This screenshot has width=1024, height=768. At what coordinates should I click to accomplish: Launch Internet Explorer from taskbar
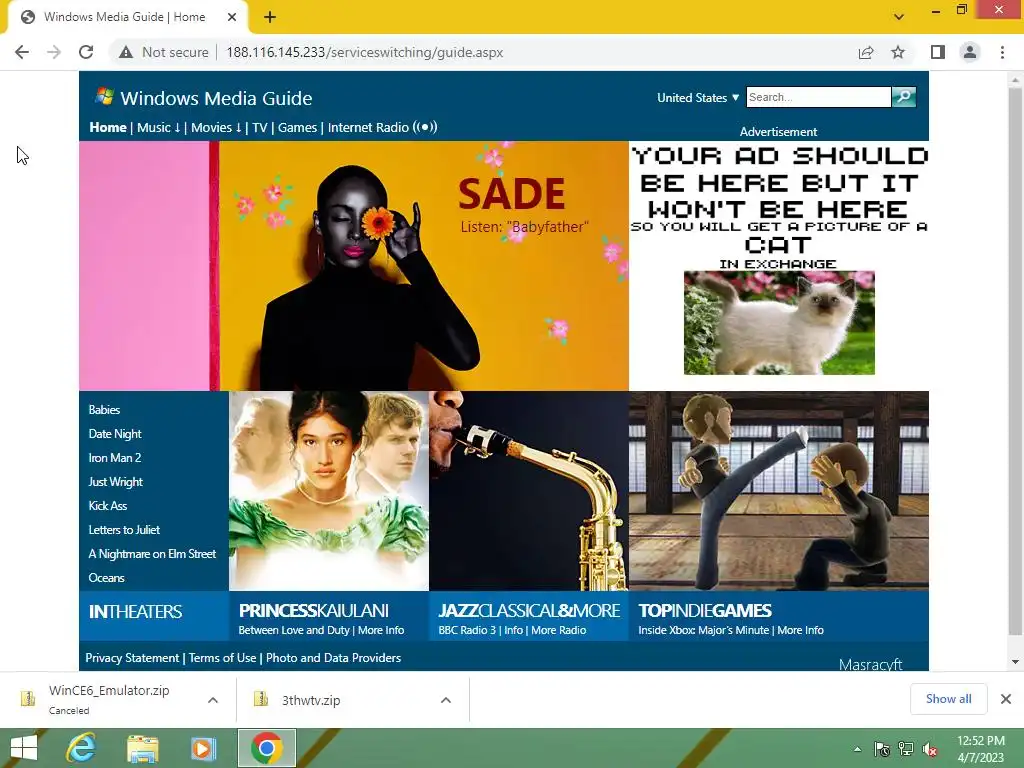[81, 748]
